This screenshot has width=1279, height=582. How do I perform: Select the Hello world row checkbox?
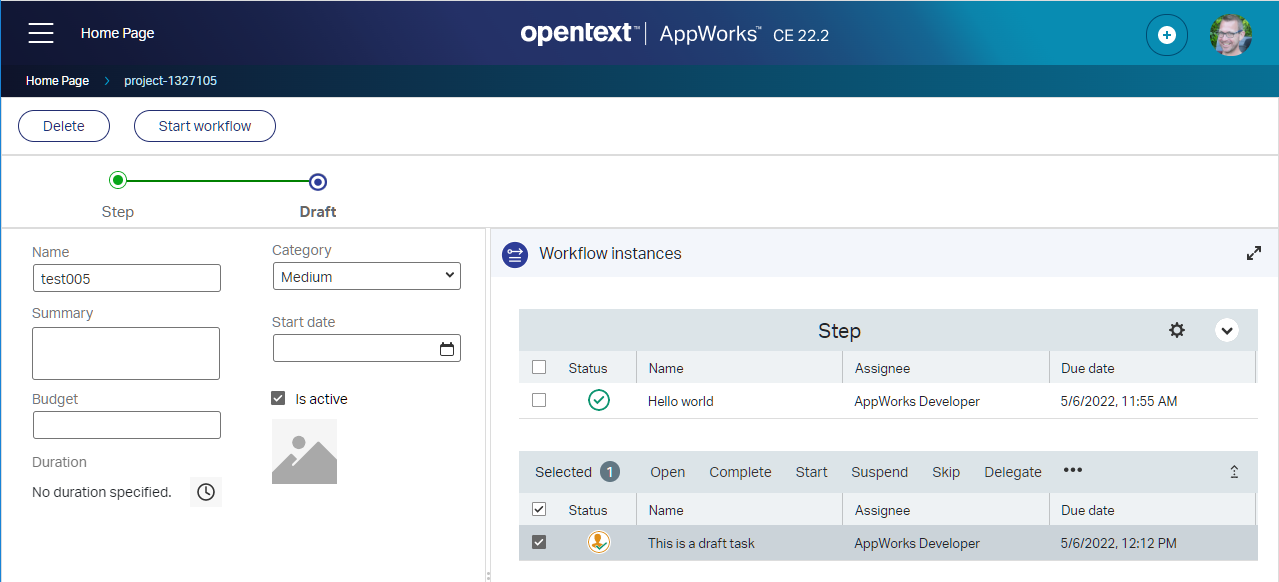pos(539,400)
